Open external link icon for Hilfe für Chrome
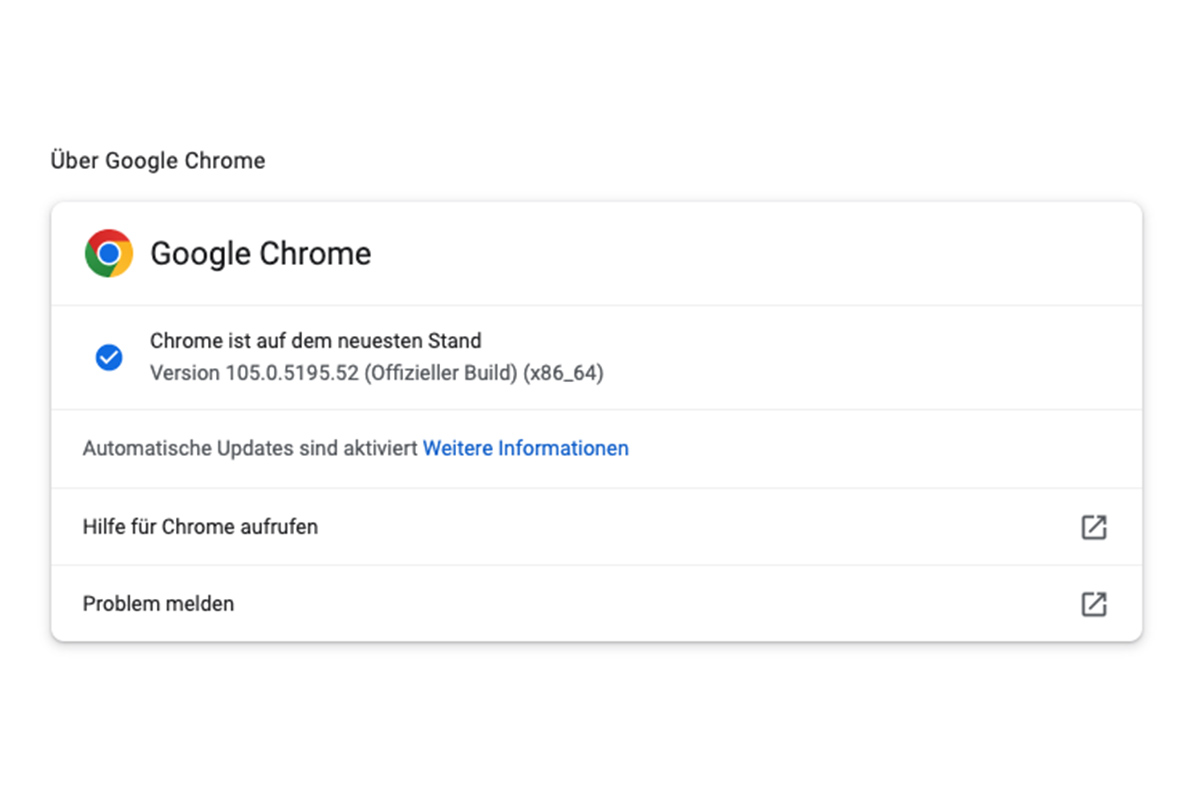The width and height of the screenshot is (1200, 800). [x=1094, y=527]
